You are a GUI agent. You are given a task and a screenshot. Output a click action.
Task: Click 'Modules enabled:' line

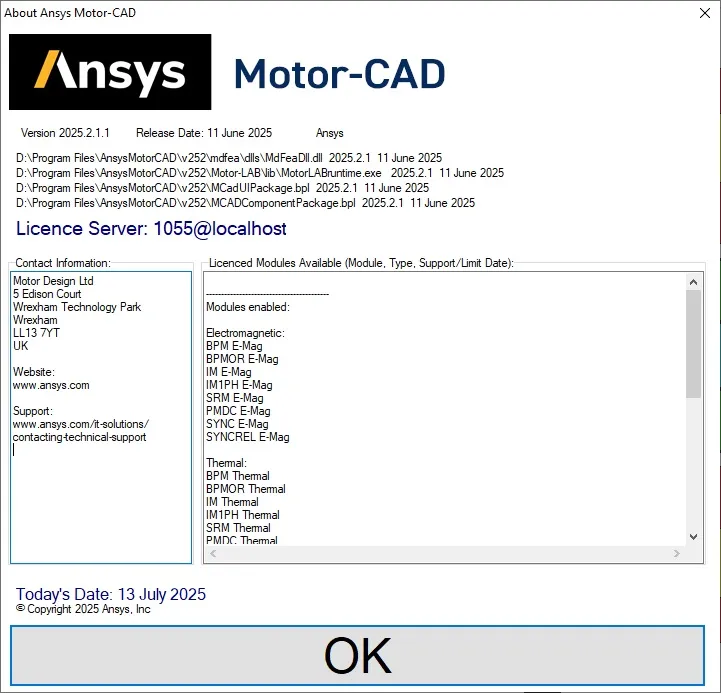248,307
